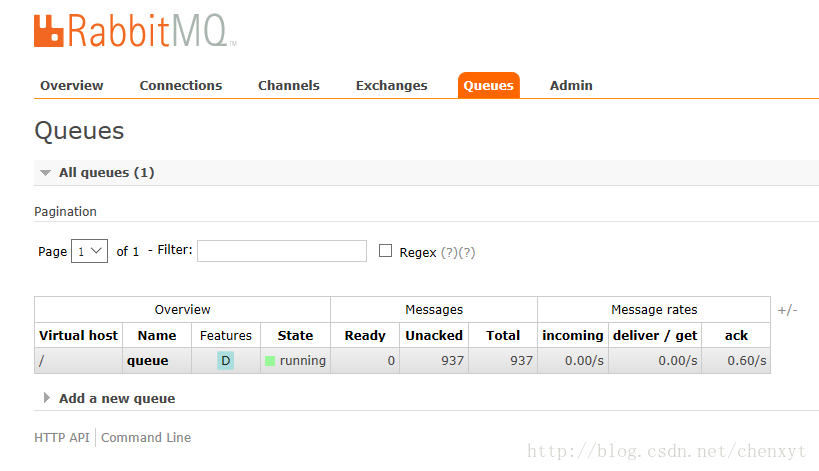Open the Connections tab

(x=181, y=86)
